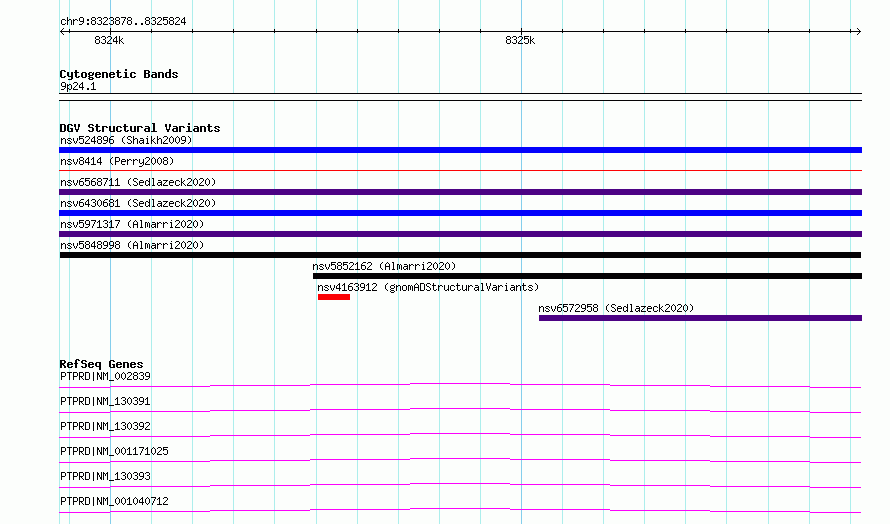Open the nsv5971317 (Almarri2020) variant label
Screen dimensions: 890x524
(132, 224)
